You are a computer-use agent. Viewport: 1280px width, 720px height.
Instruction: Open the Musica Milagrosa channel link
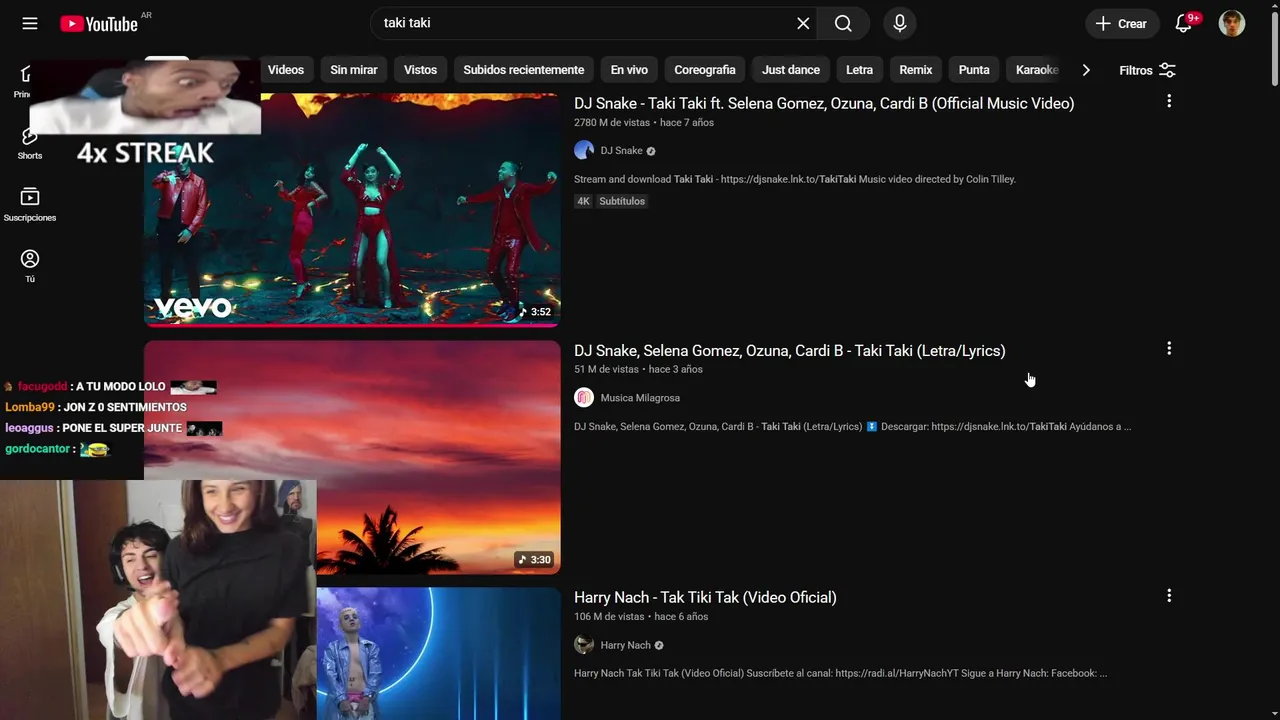click(x=640, y=398)
